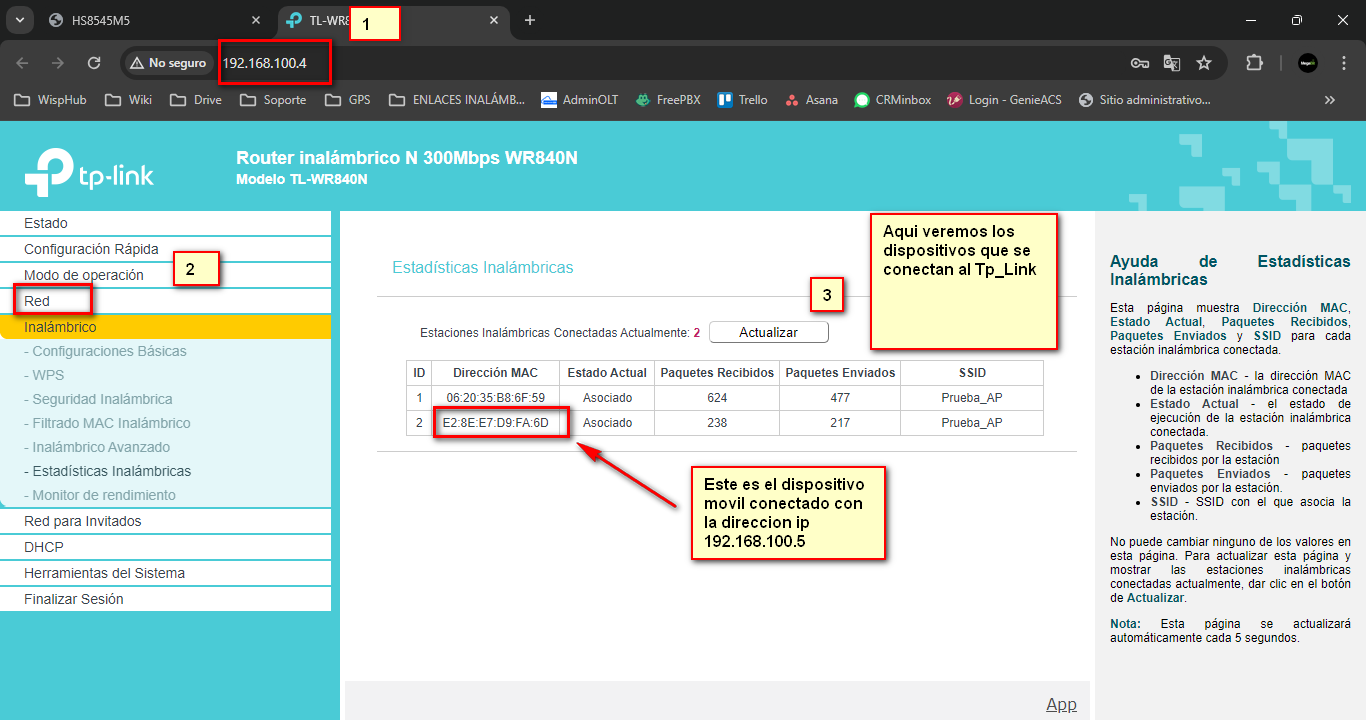
Task: Open the AdminOLT bookmark
Action: (580, 100)
